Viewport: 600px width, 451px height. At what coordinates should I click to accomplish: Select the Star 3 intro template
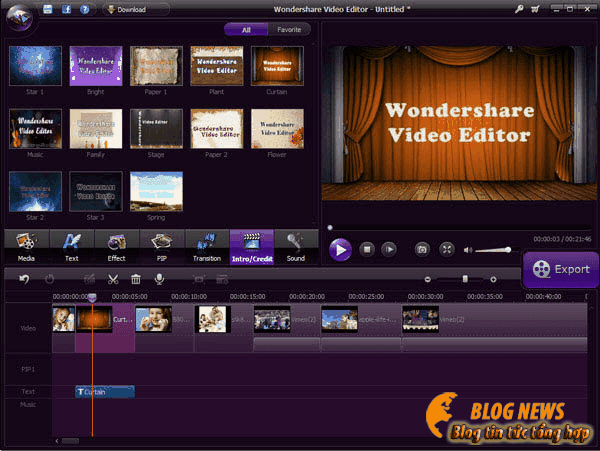(x=96, y=191)
